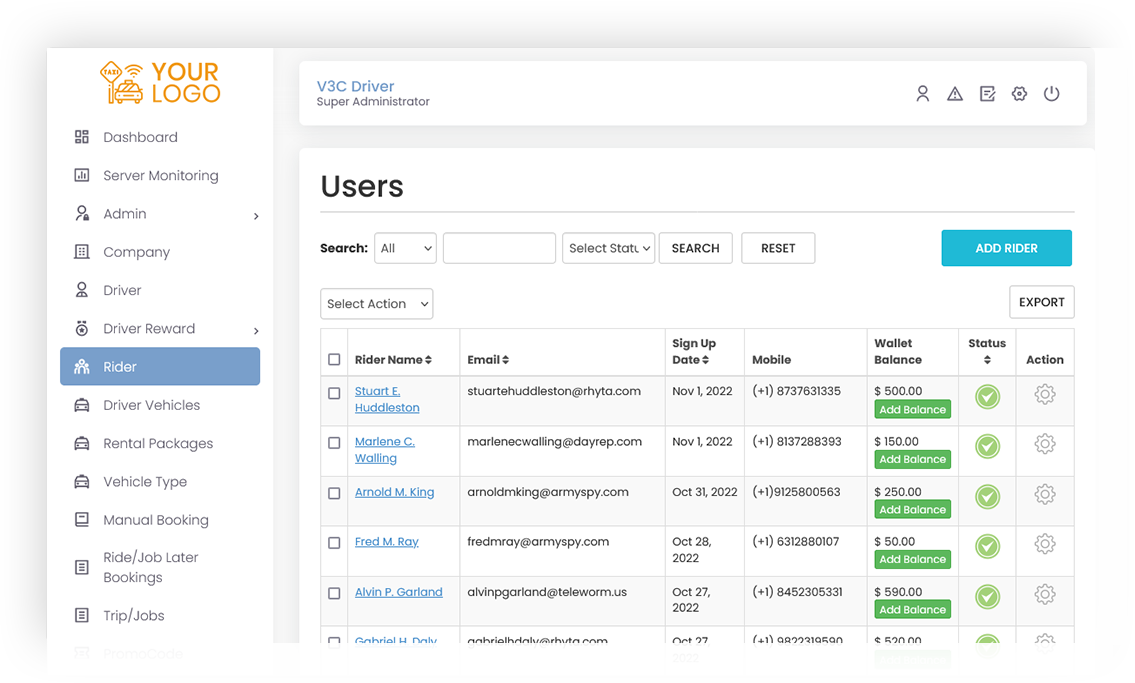Select checkbox next to Gabriel H. Daly
This screenshot has height=683, width=1135.
[x=334, y=643]
